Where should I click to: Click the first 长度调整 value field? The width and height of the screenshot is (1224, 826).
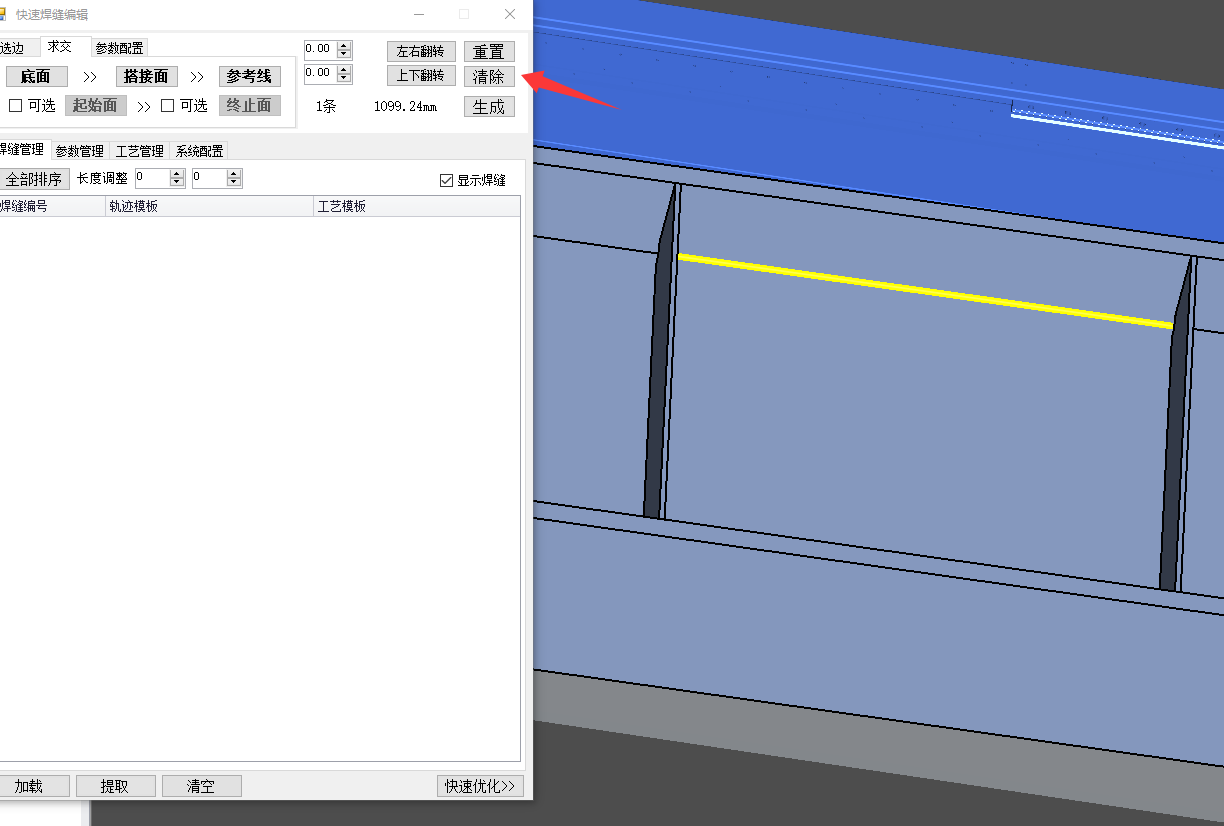(153, 178)
